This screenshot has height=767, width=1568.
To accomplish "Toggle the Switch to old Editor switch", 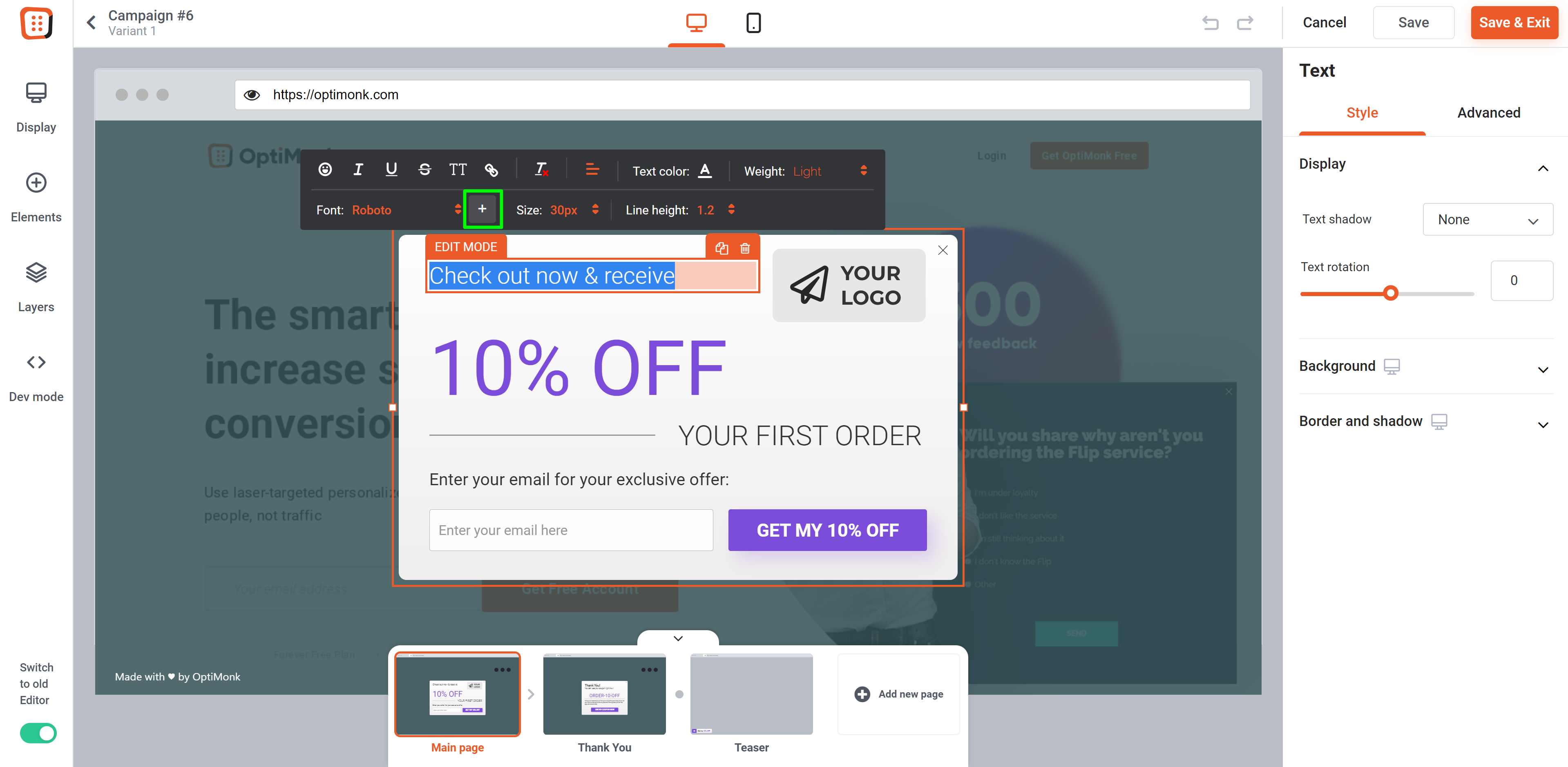I will [x=38, y=733].
